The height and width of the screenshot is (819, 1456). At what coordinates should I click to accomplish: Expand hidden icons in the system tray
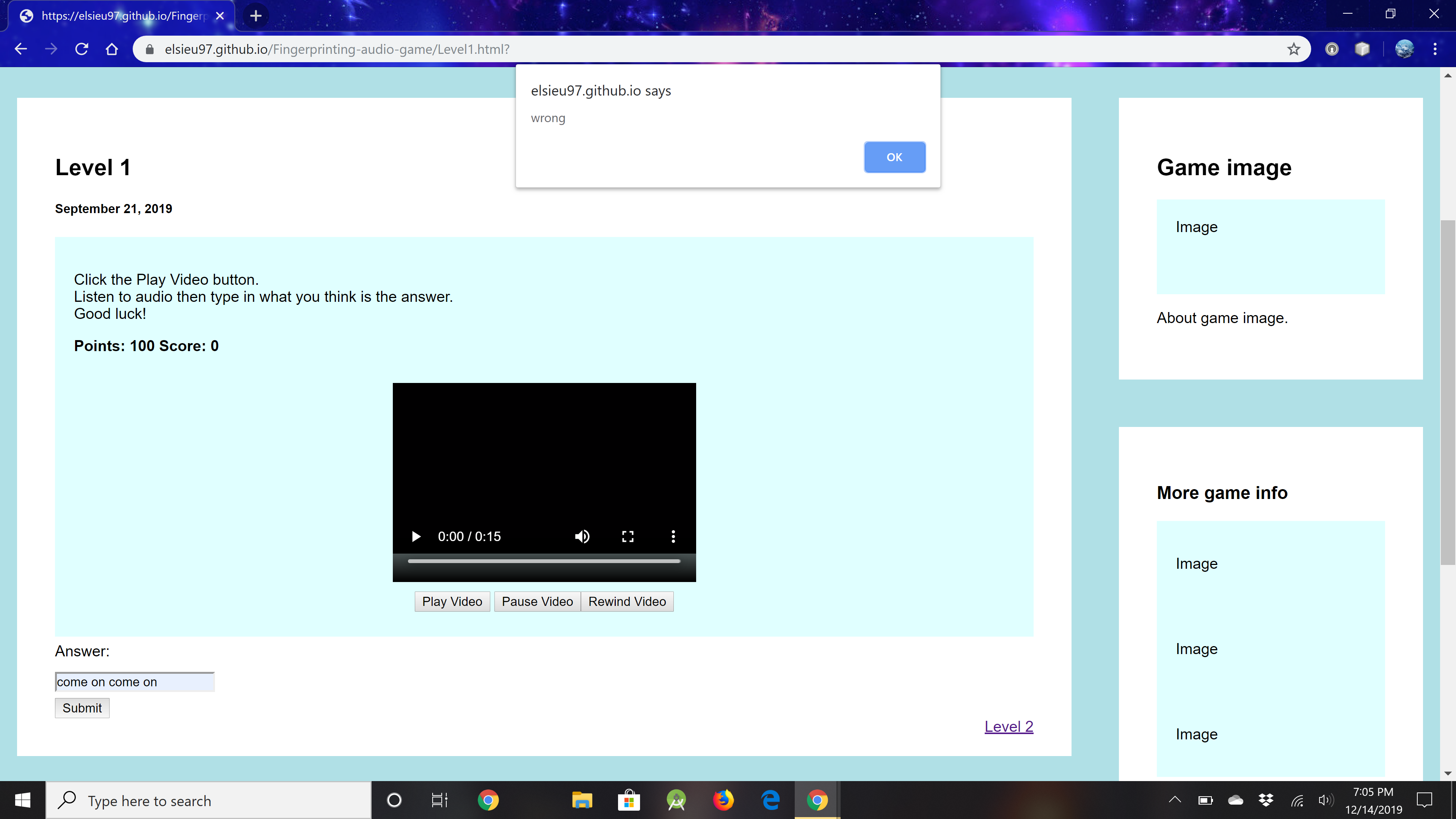(x=1175, y=800)
